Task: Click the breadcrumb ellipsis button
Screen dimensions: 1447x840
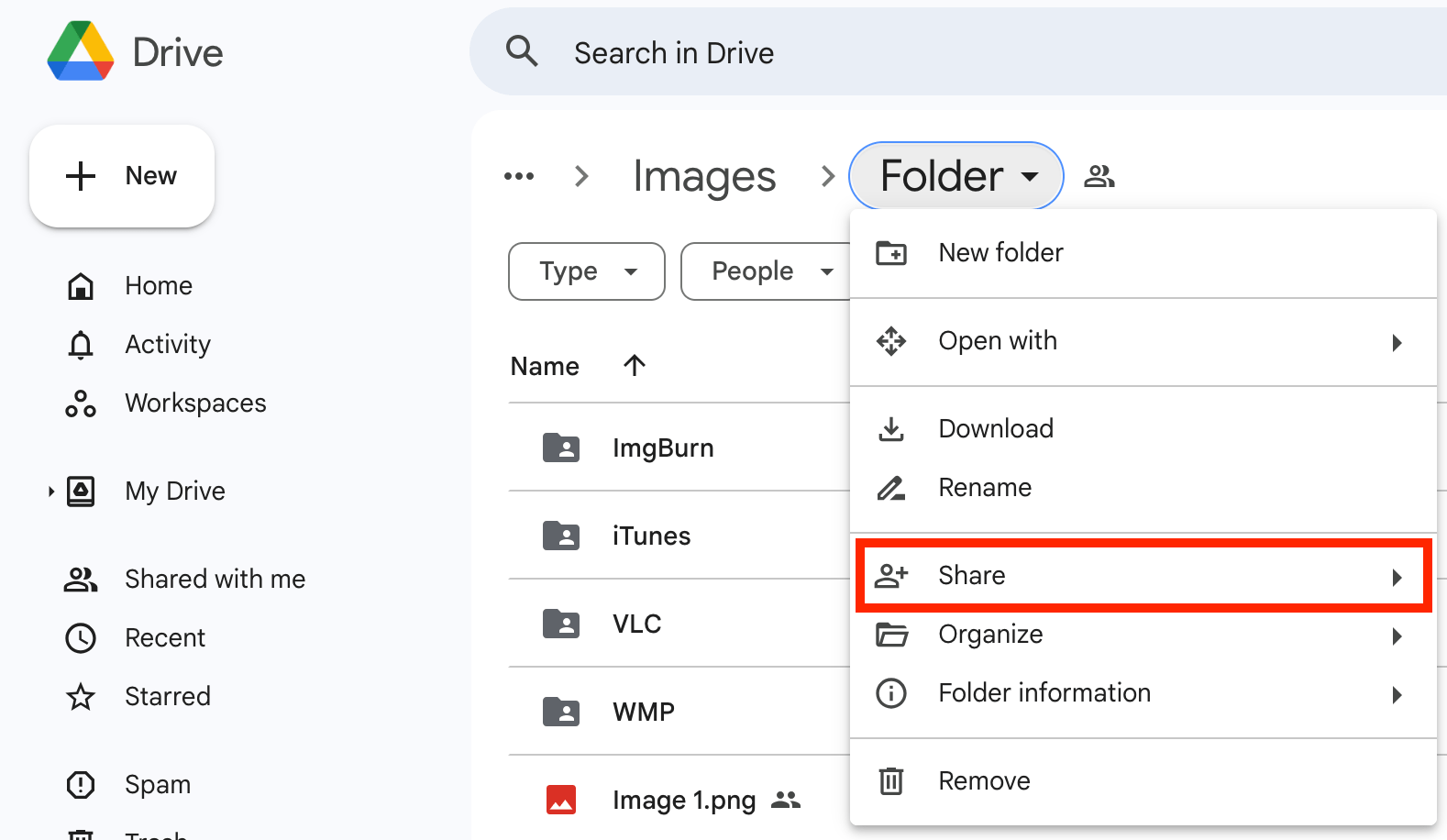Action: pyautogui.click(x=519, y=176)
